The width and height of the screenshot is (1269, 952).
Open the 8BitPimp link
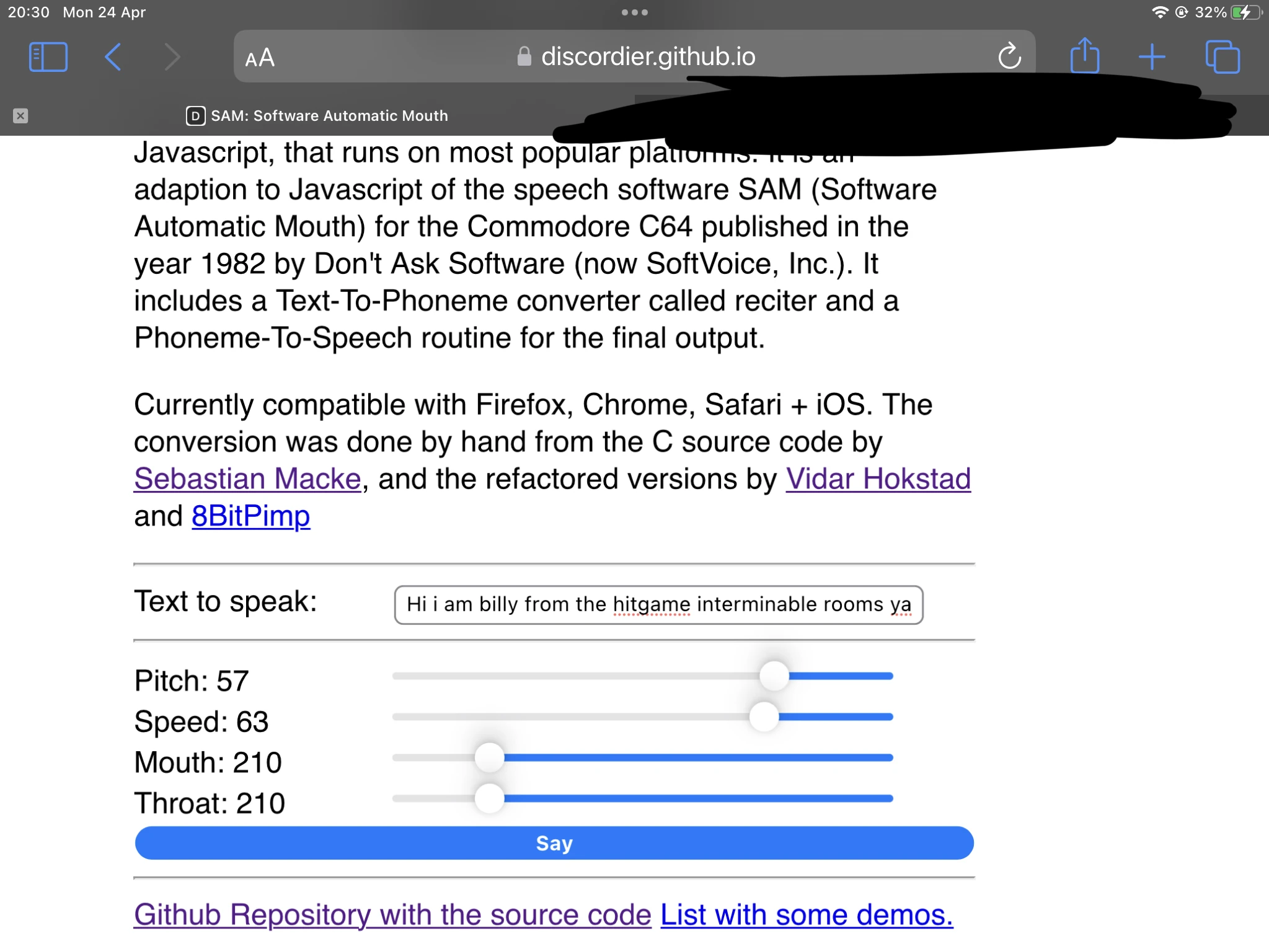(x=250, y=516)
